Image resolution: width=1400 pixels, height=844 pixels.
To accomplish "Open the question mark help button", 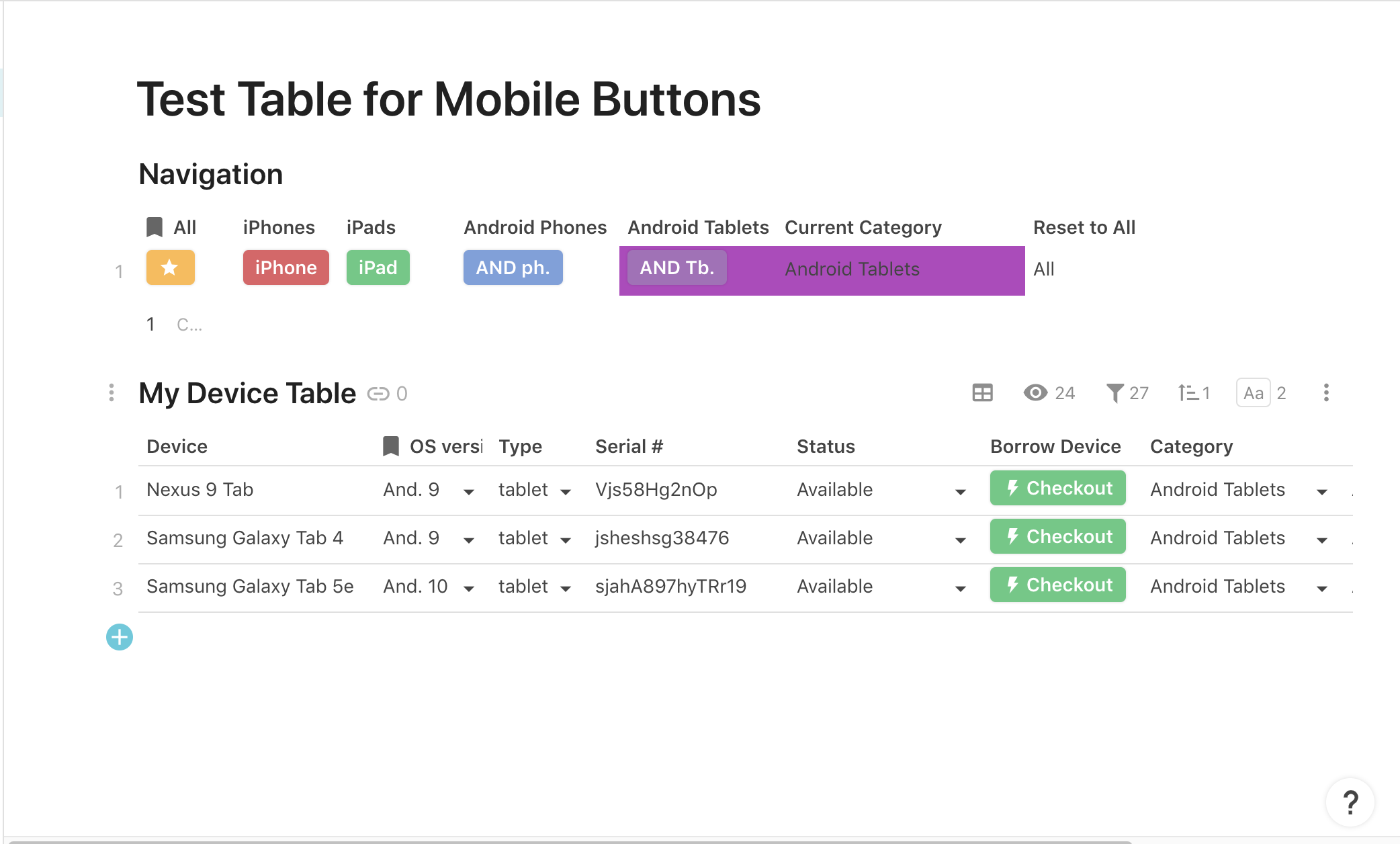I will [x=1350, y=802].
